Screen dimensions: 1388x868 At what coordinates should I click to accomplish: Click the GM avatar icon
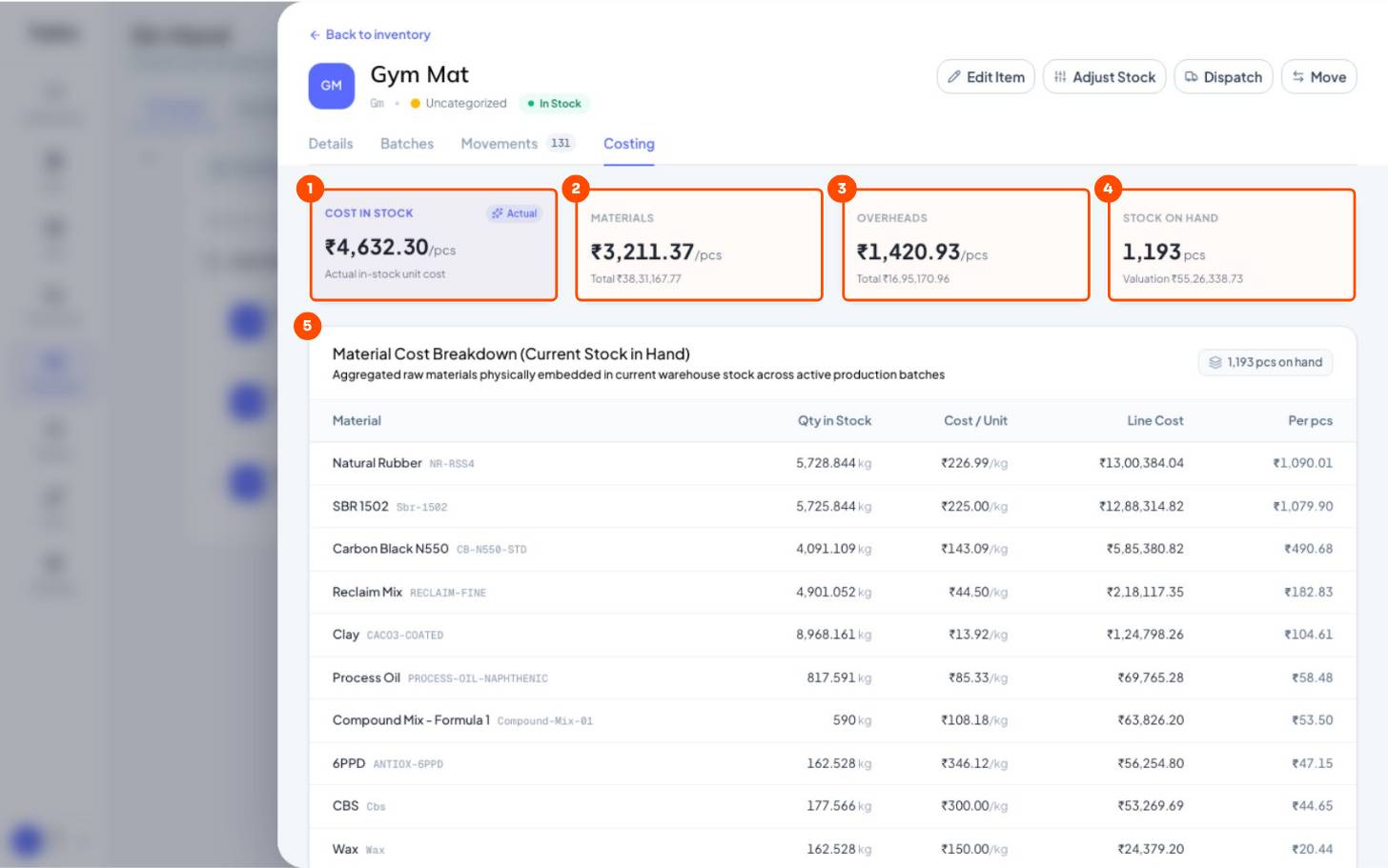point(331,86)
